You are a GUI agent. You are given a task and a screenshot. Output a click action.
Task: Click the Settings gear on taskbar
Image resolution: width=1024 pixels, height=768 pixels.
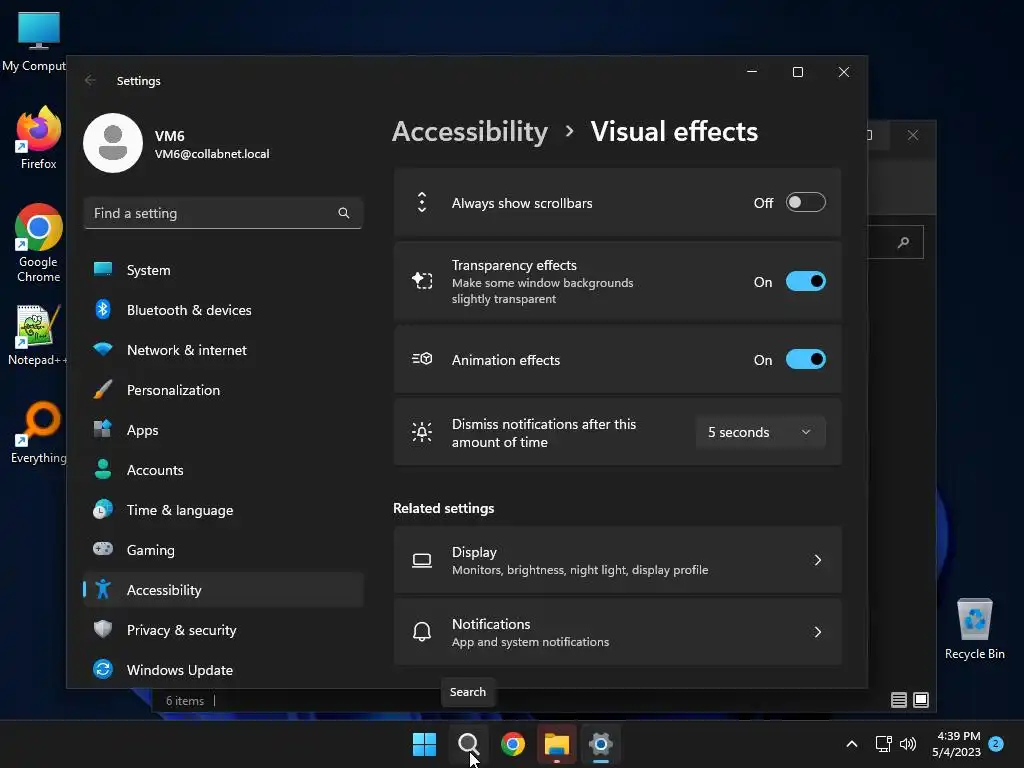click(601, 744)
